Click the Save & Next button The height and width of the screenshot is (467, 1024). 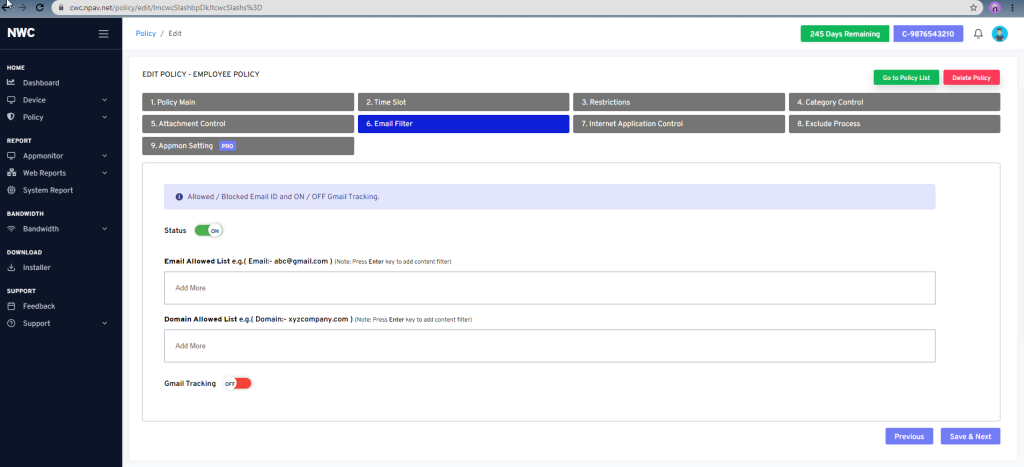click(x=970, y=436)
